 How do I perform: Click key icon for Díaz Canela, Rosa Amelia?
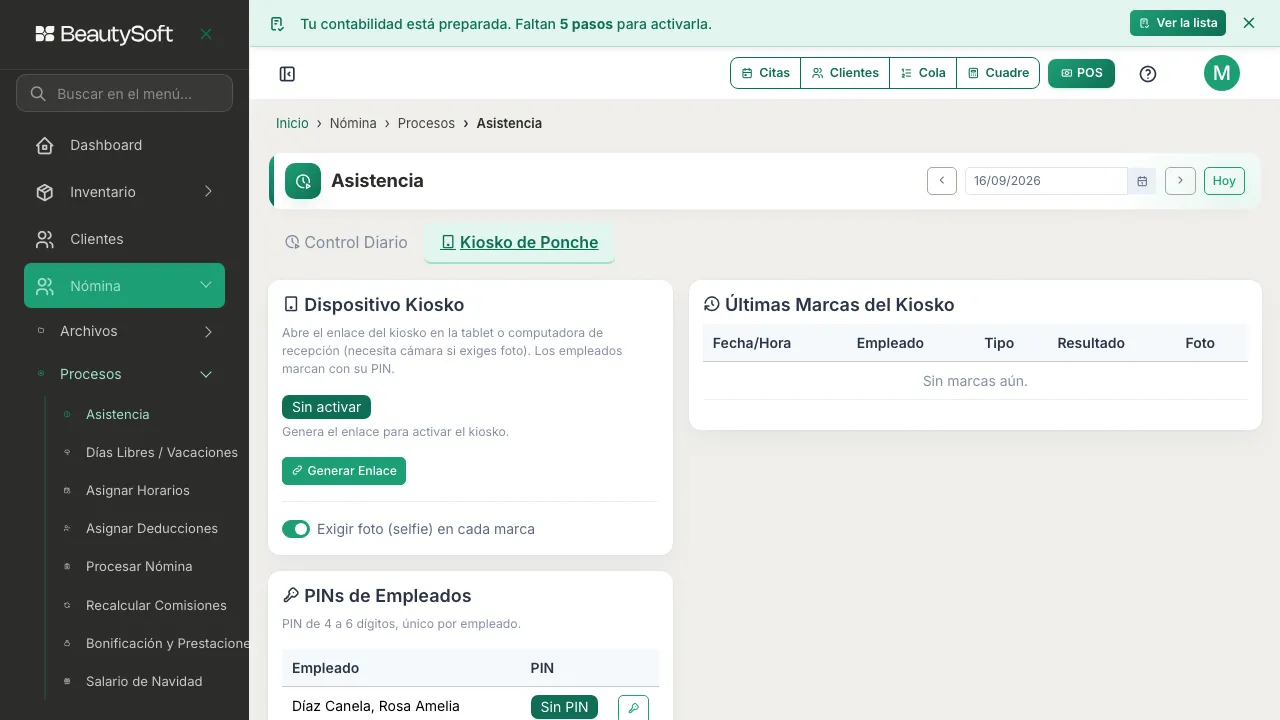coord(634,708)
